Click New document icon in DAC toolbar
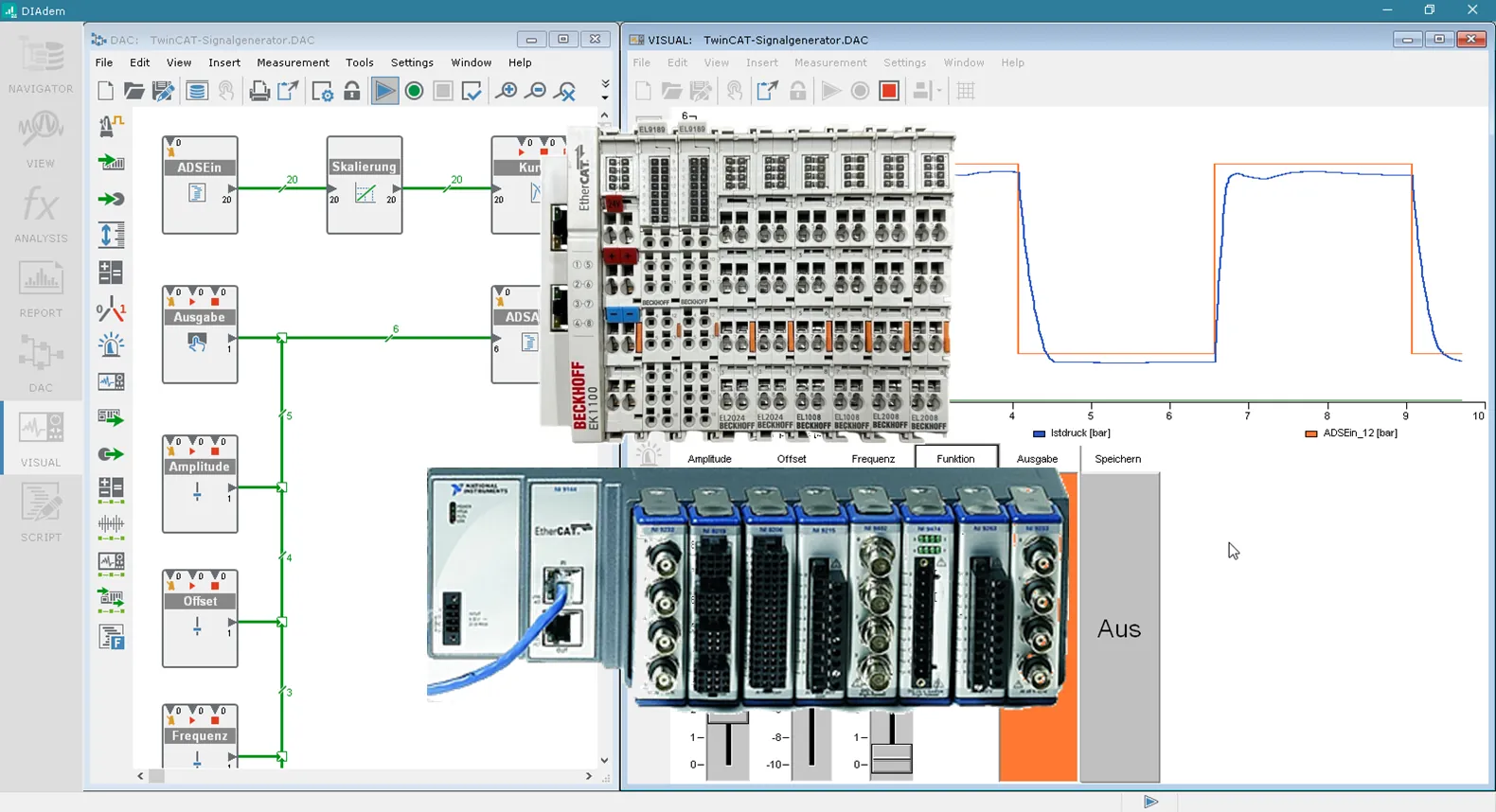The image size is (1496, 812). tap(106, 91)
